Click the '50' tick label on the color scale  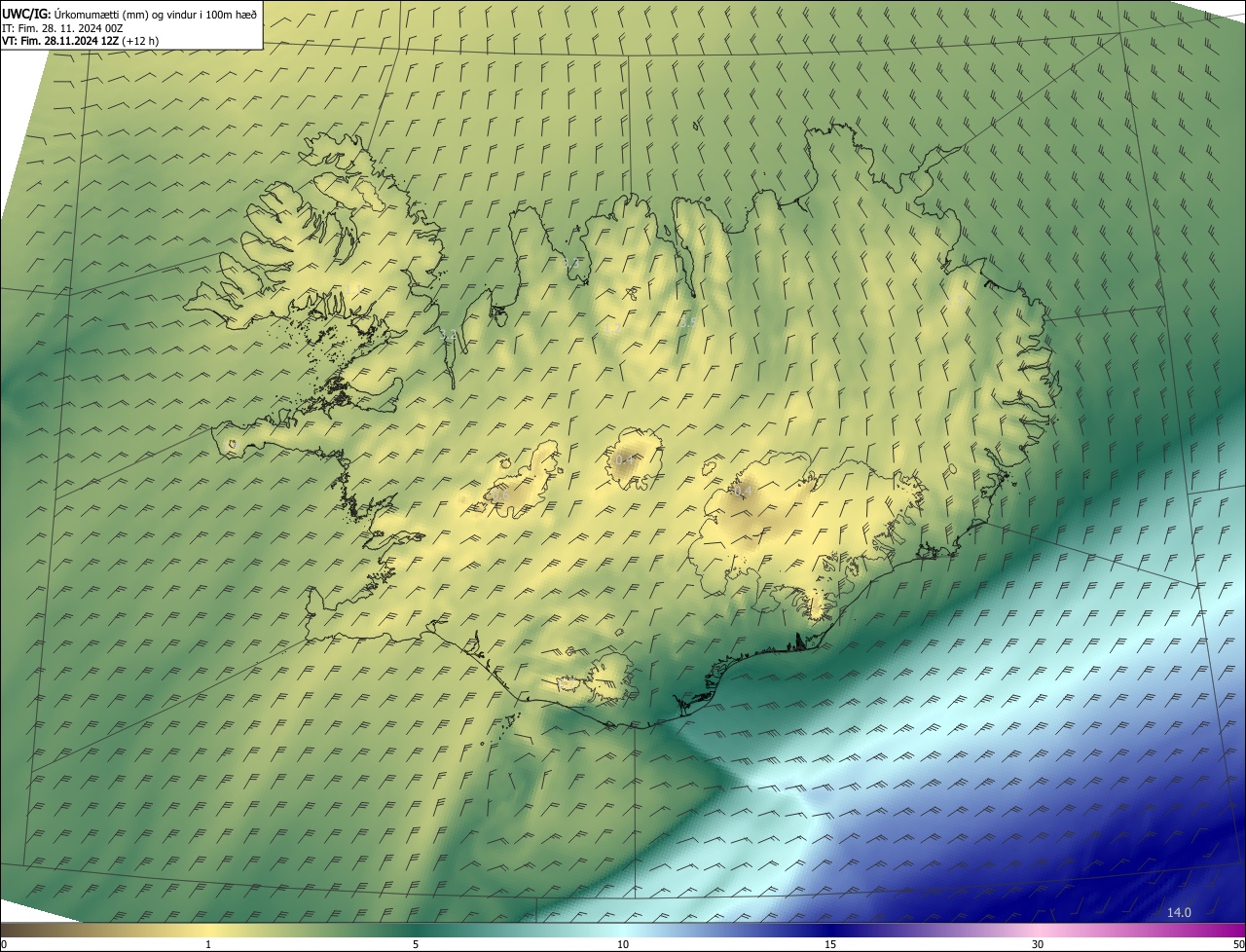pos(1238,944)
